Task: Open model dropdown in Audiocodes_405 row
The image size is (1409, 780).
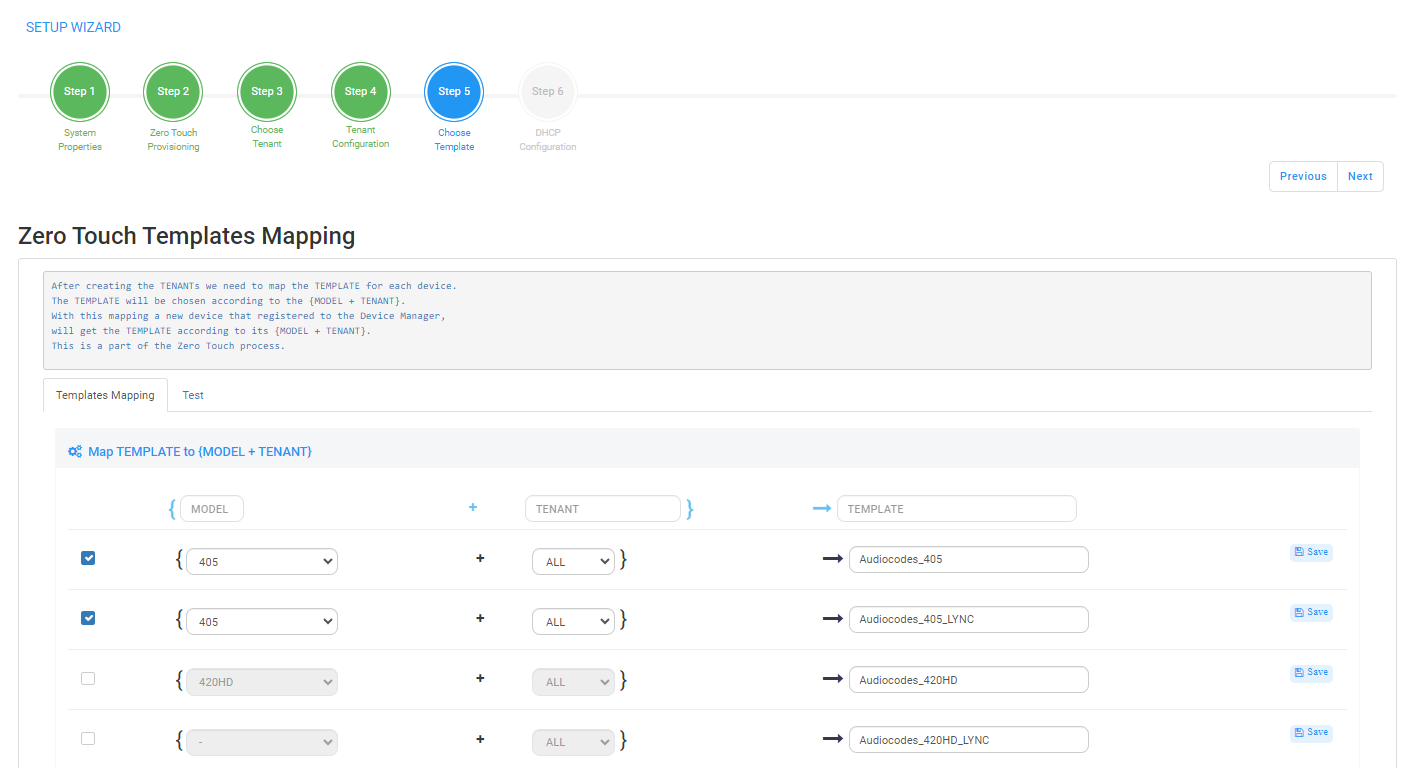Action: pyautogui.click(x=262, y=562)
